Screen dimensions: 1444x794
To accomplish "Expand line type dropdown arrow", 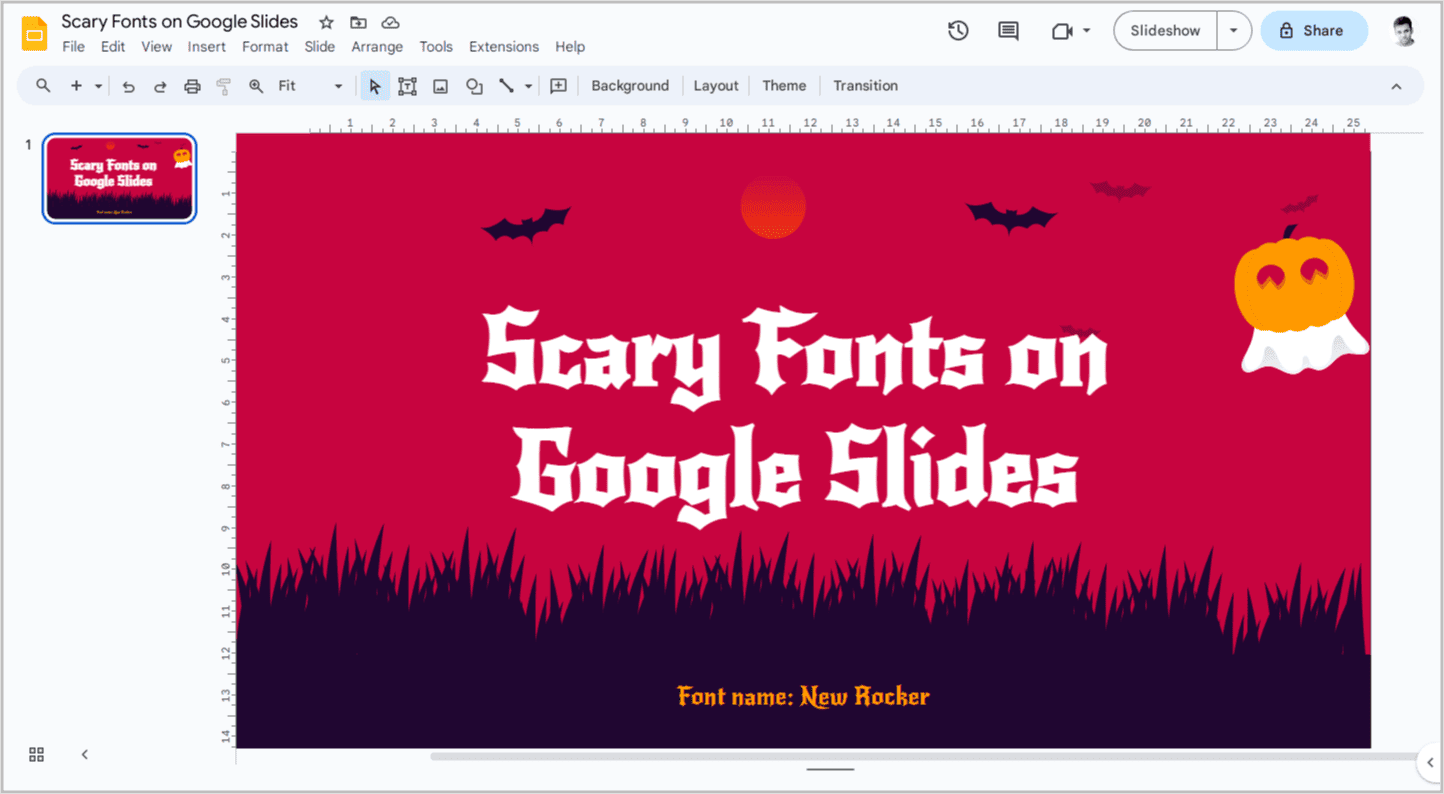I will 528,86.
